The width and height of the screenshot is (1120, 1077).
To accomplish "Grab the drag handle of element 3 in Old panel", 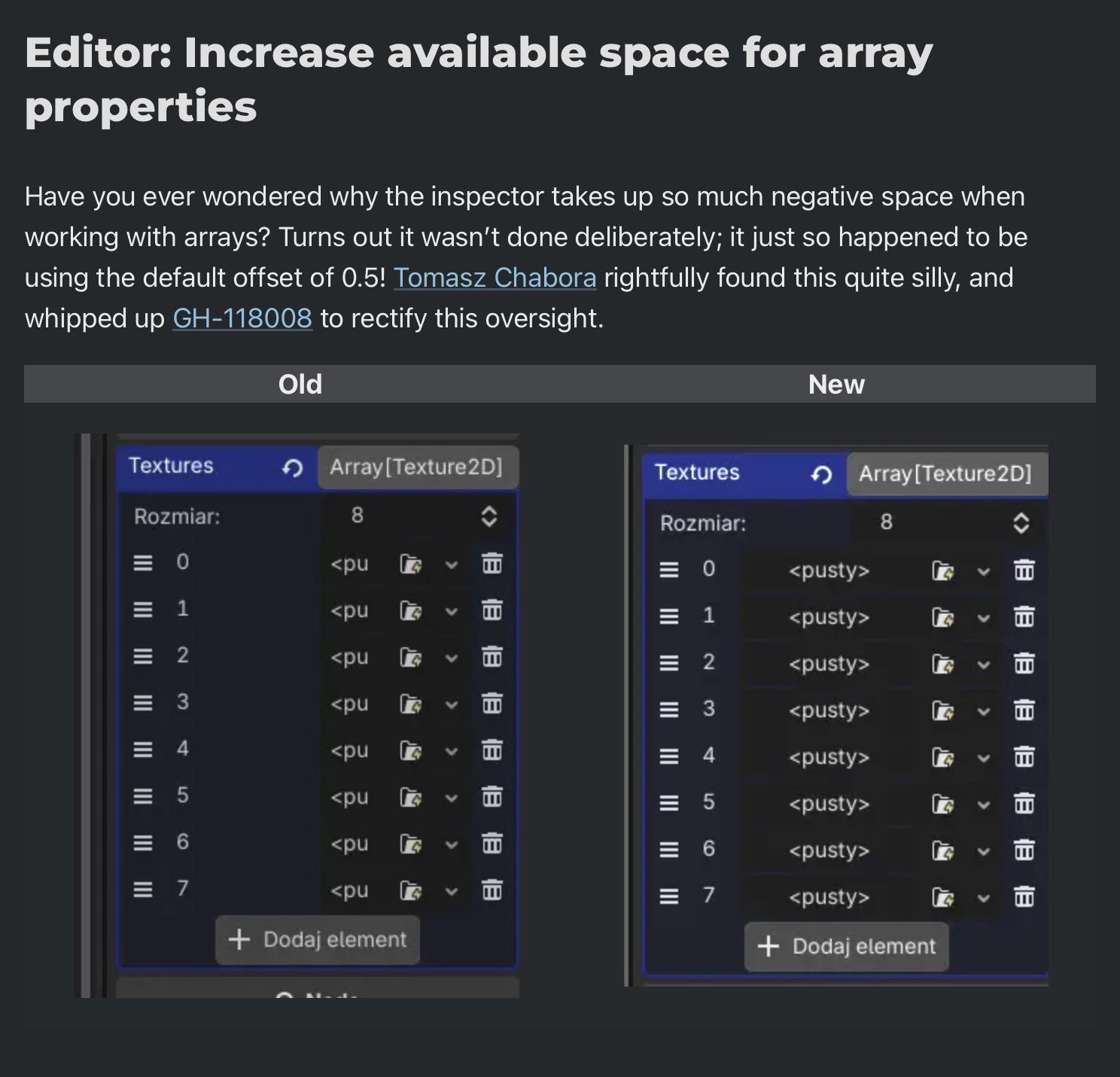I will [142, 703].
